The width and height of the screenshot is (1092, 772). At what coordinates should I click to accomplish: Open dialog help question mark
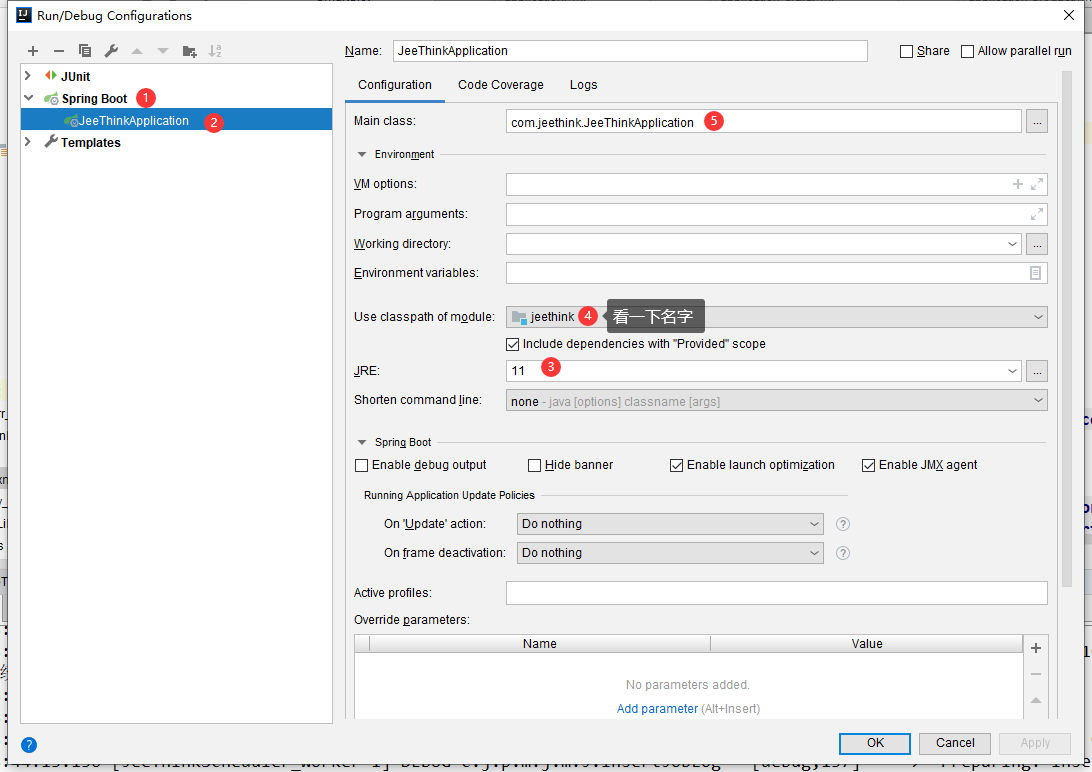(x=29, y=745)
